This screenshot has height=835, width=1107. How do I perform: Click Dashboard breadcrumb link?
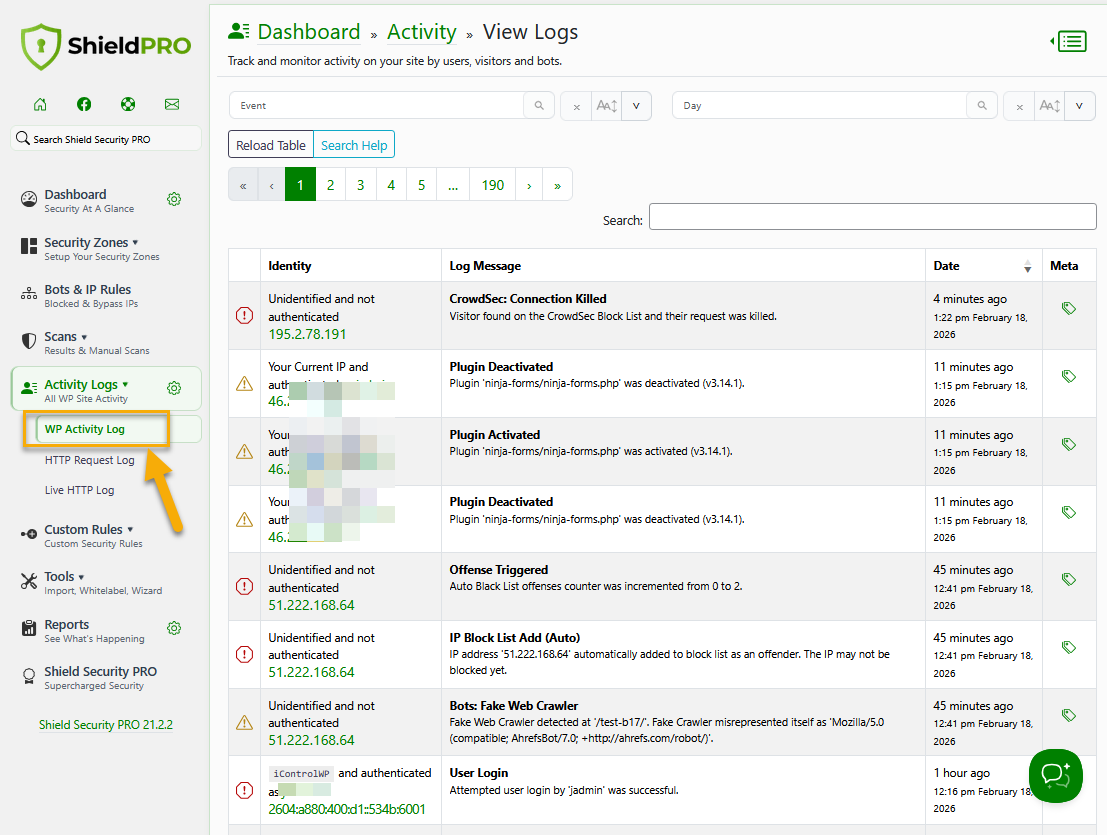pyautogui.click(x=309, y=32)
